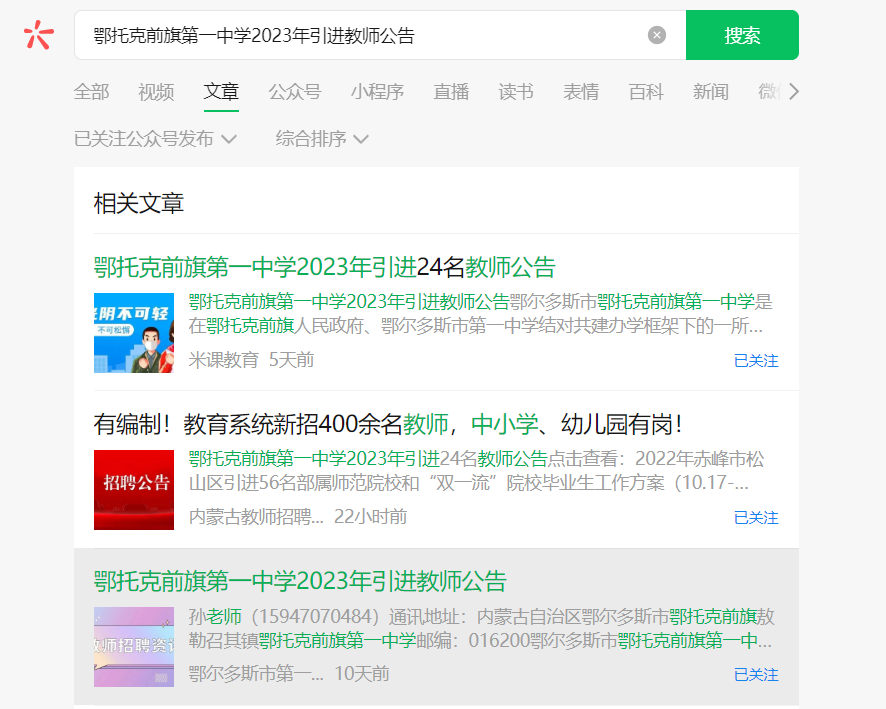
Task: Switch to the 视频 tab
Action: pyautogui.click(x=157, y=92)
